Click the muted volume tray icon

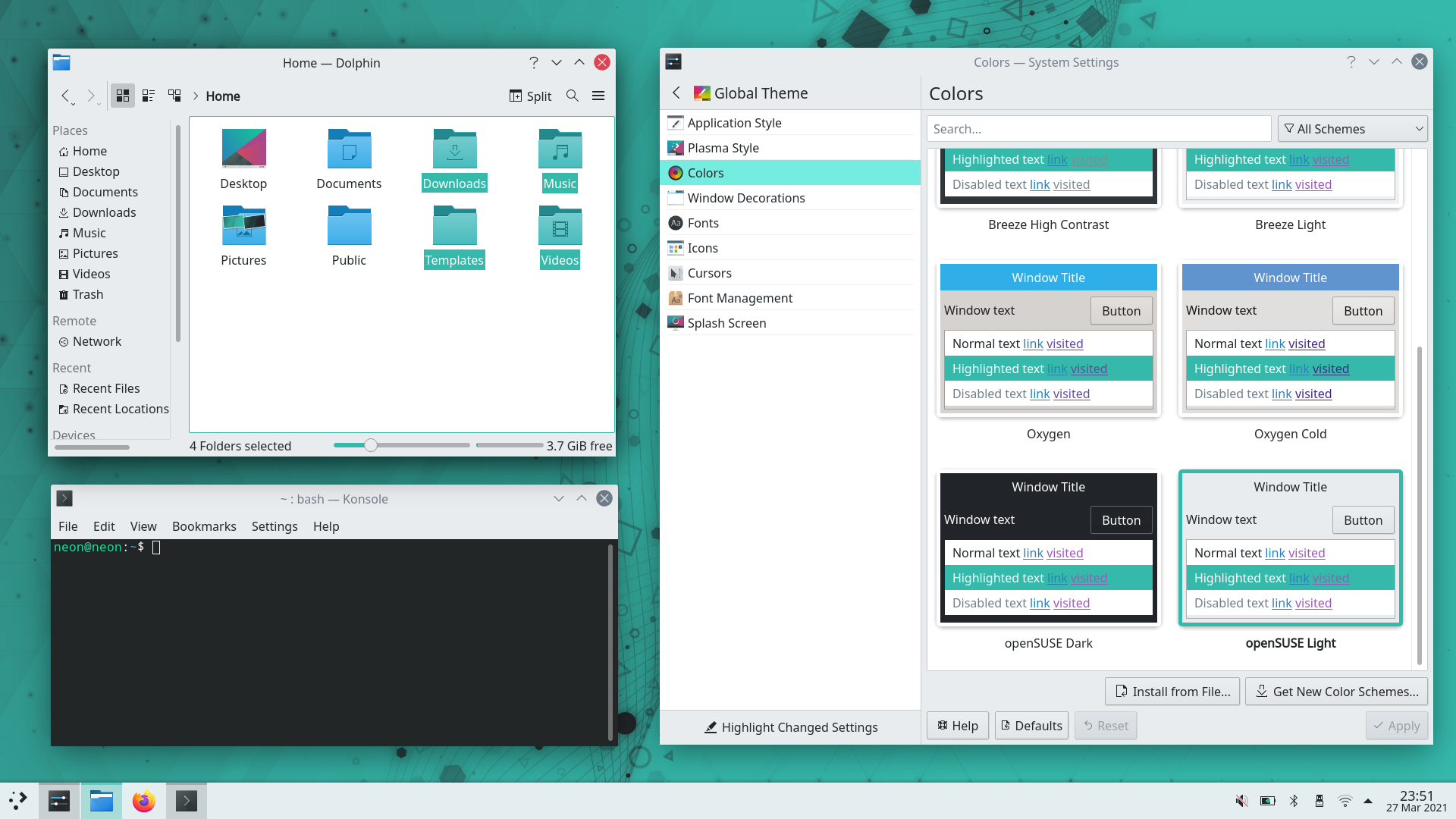click(1241, 801)
